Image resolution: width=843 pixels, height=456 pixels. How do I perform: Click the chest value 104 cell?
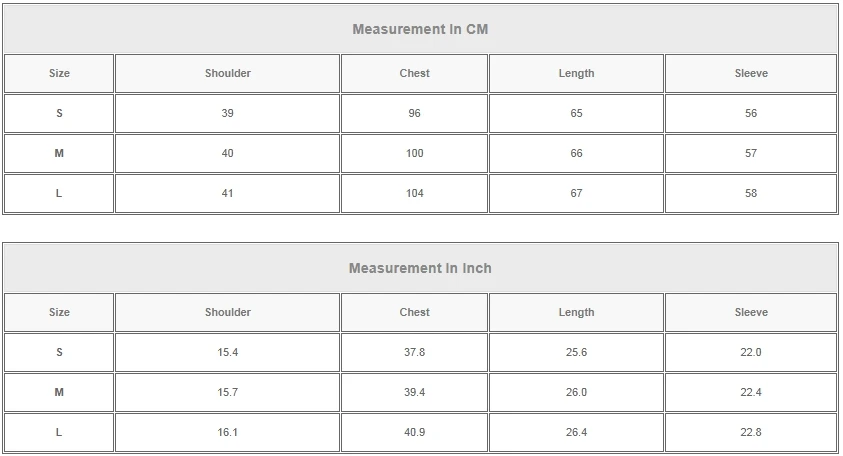415,193
